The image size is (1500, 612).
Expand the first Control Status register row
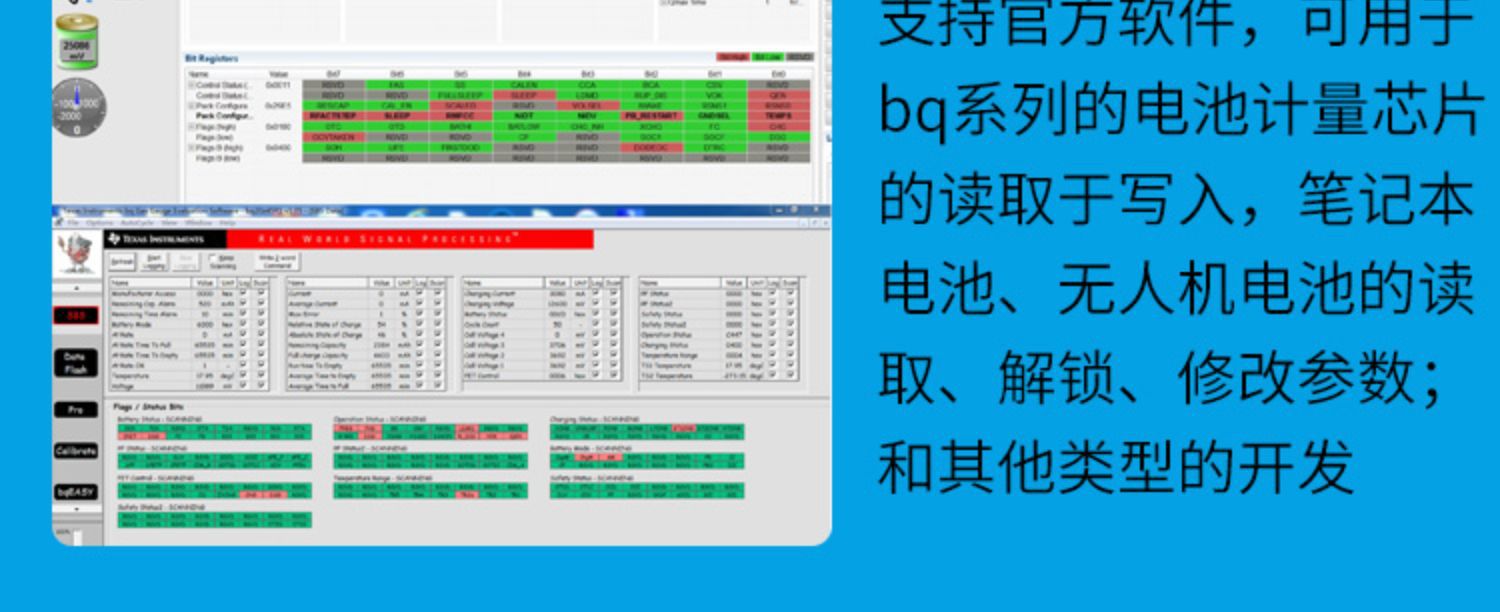[x=192, y=85]
